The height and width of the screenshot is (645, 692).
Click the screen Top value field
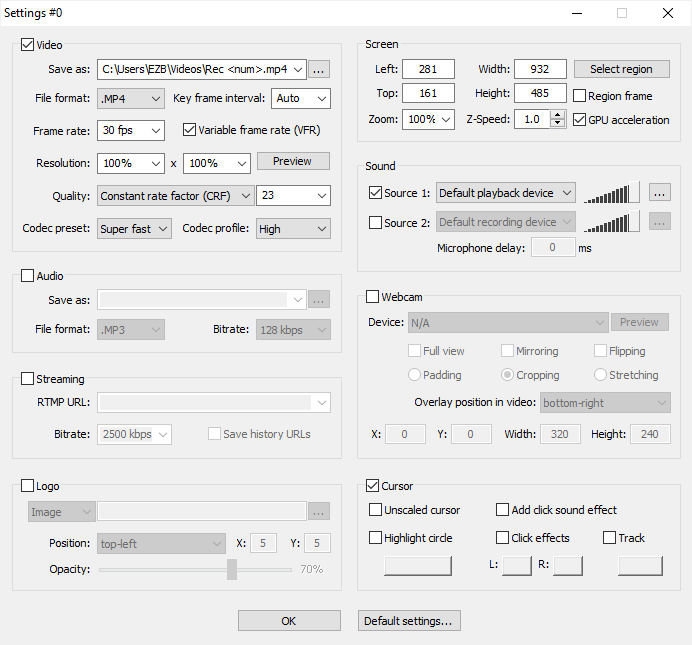point(428,93)
